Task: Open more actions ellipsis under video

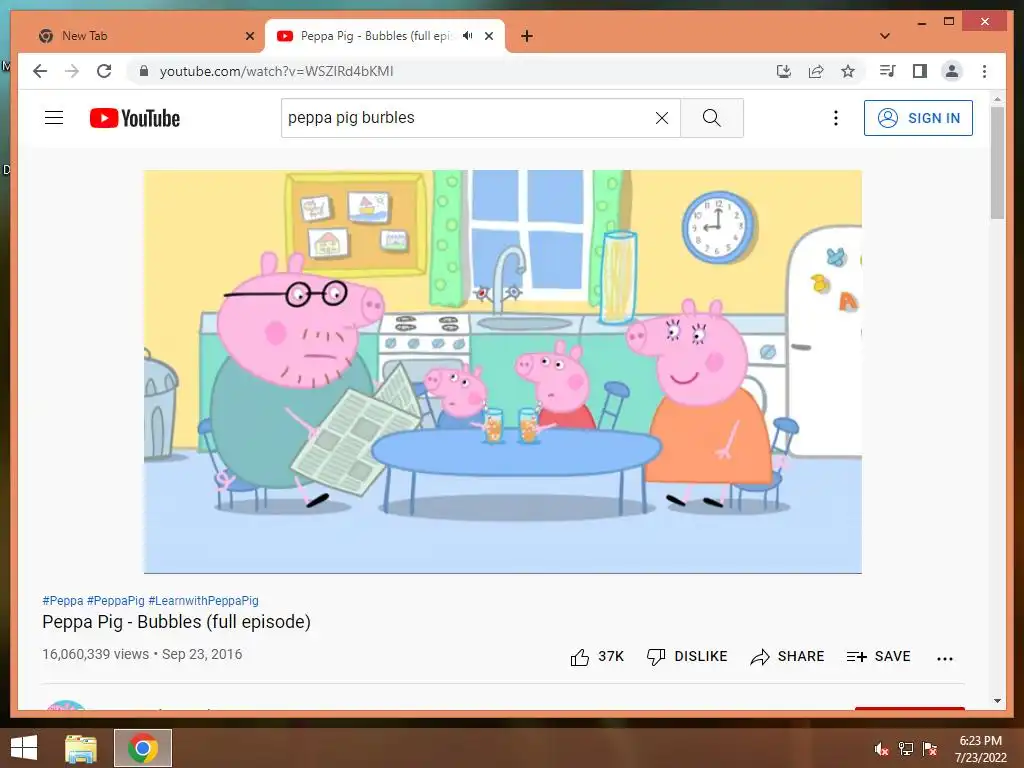Action: [x=944, y=658]
